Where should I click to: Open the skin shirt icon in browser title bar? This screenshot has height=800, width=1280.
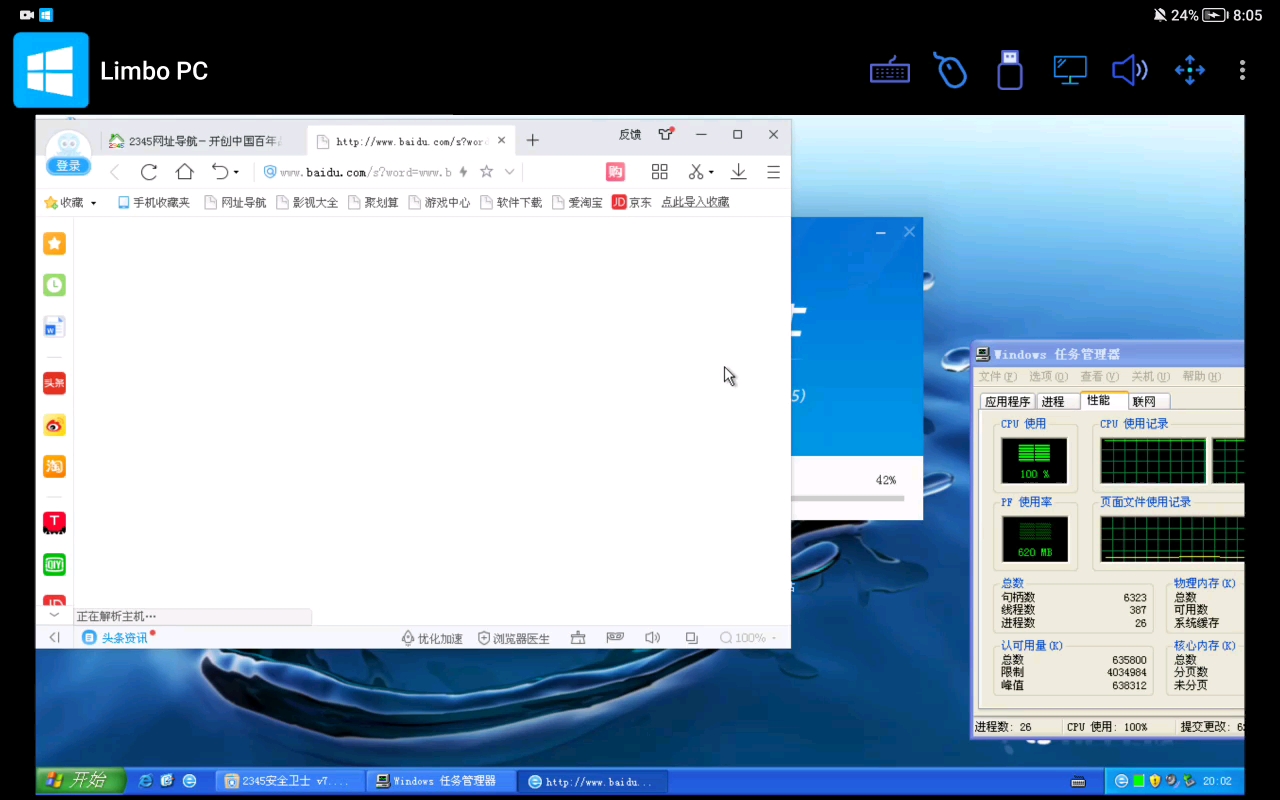click(665, 134)
